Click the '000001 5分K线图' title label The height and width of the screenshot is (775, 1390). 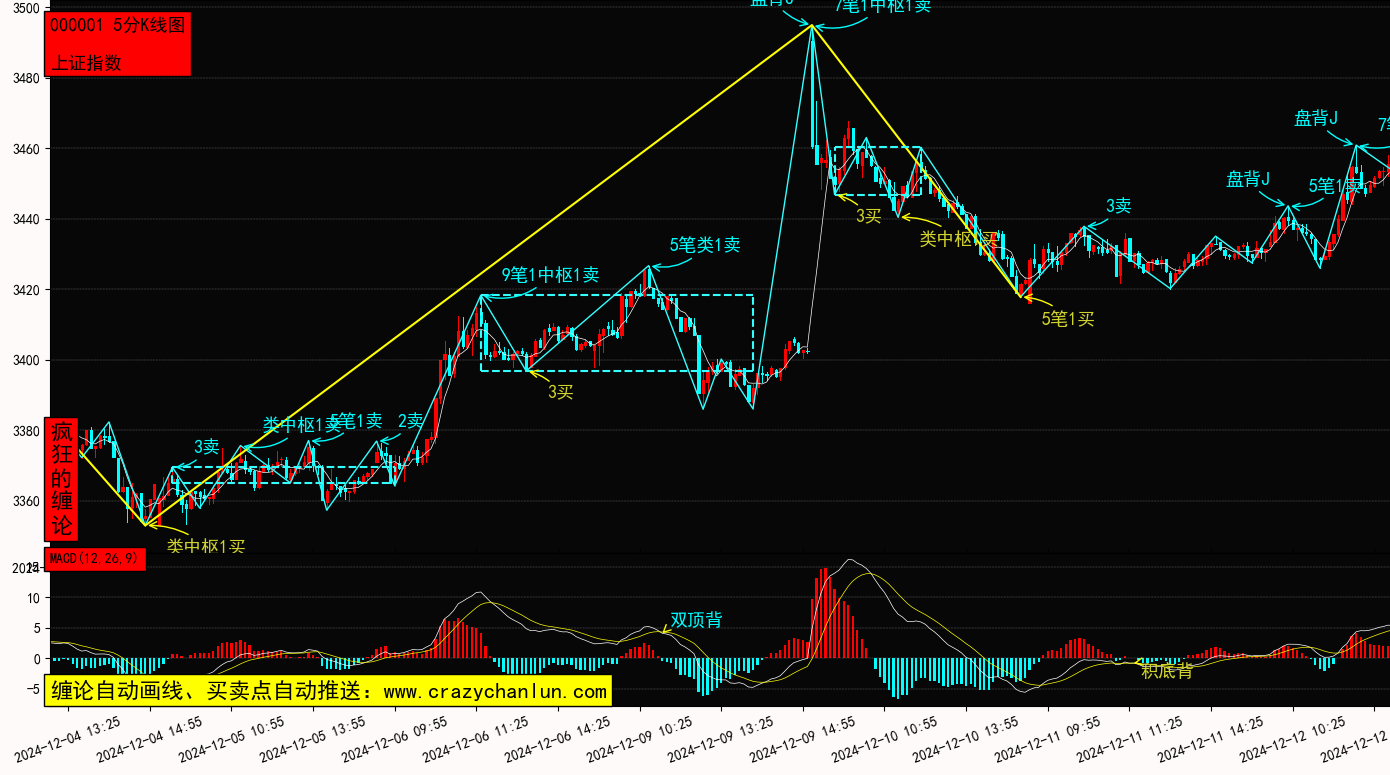pyautogui.click(x=118, y=26)
